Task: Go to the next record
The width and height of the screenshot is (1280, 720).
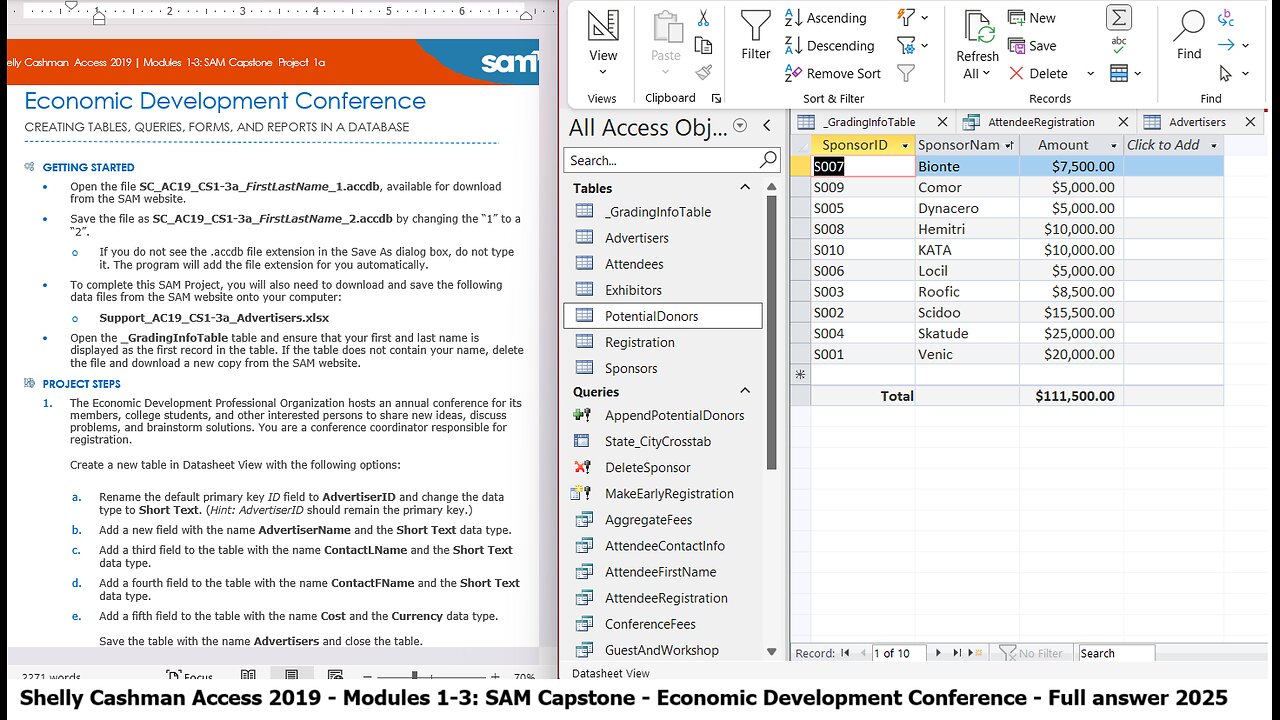Action: [x=938, y=653]
